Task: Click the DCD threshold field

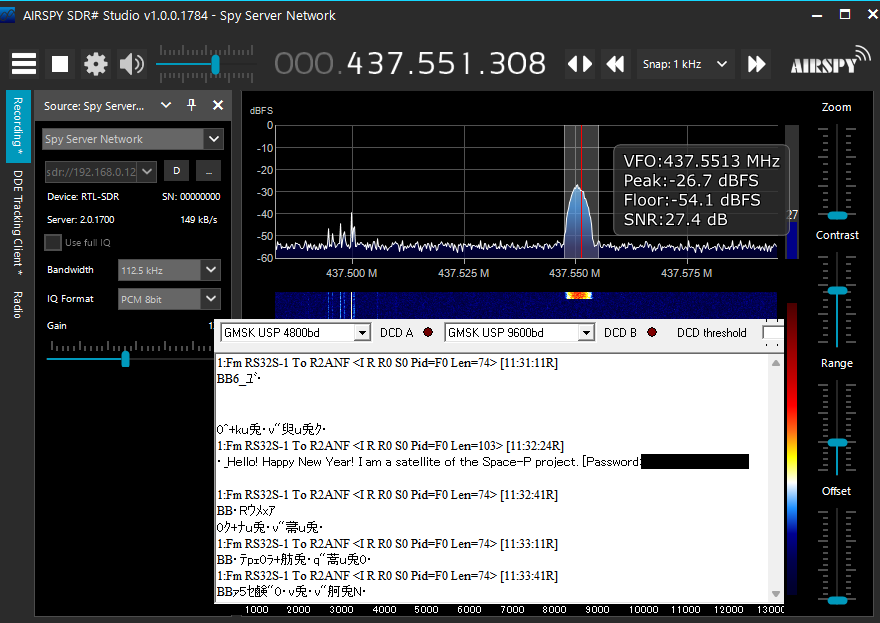Action: tap(772, 333)
